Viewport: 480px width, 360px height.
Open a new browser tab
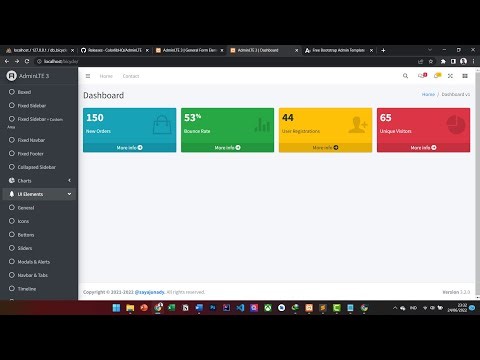(383, 50)
